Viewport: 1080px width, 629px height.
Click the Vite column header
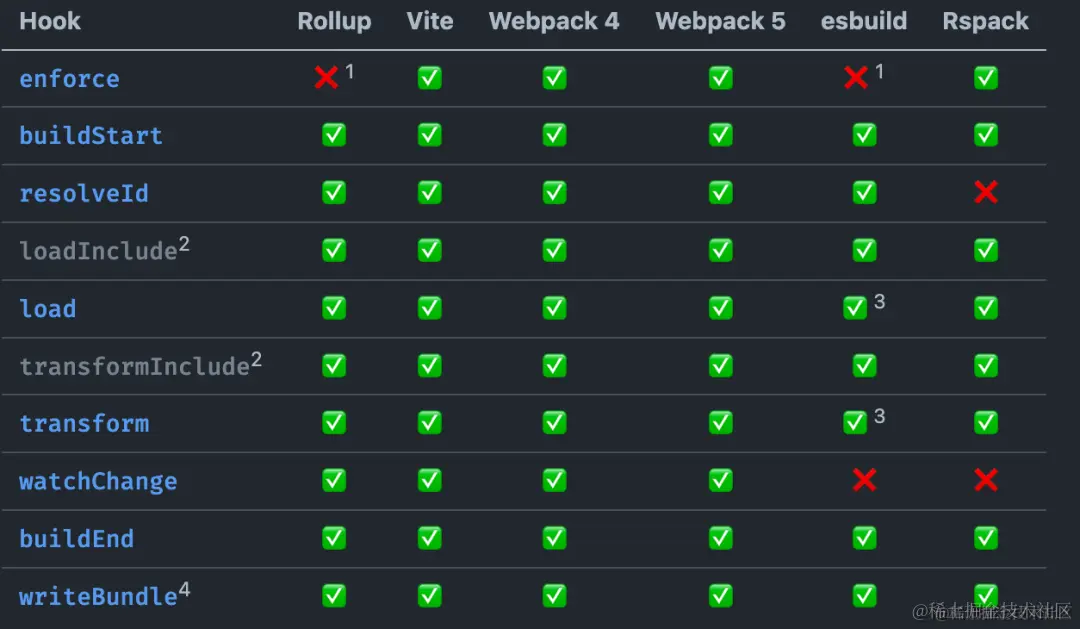(430, 21)
